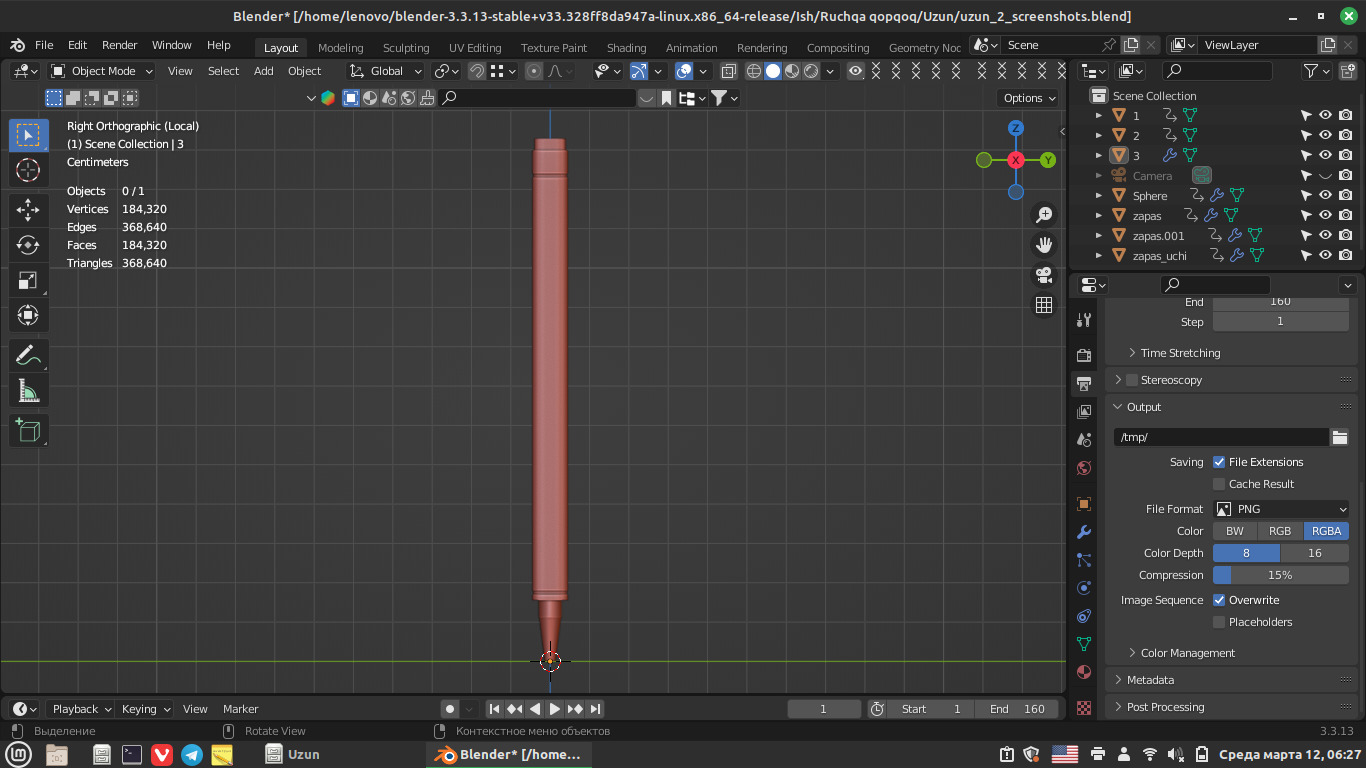Enable the Stereoscopy checkbox
The height and width of the screenshot is (768, 1366).
tap(1132, 380)
